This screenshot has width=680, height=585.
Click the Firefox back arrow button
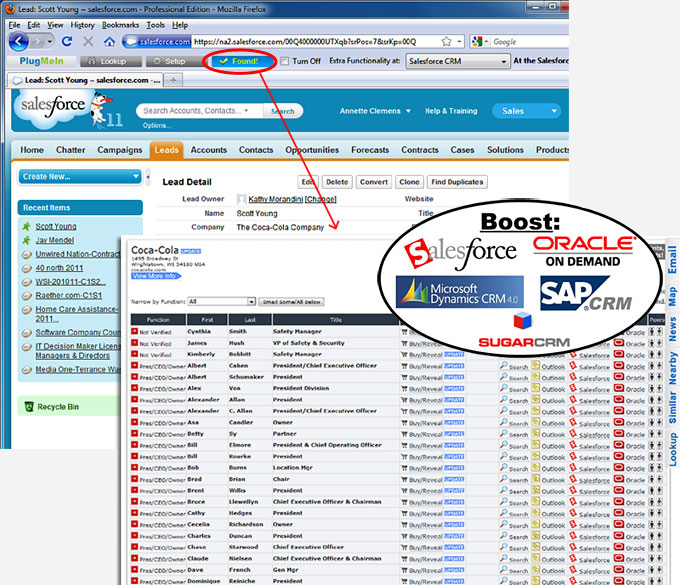pyautogui.click(x=19, y=42)
